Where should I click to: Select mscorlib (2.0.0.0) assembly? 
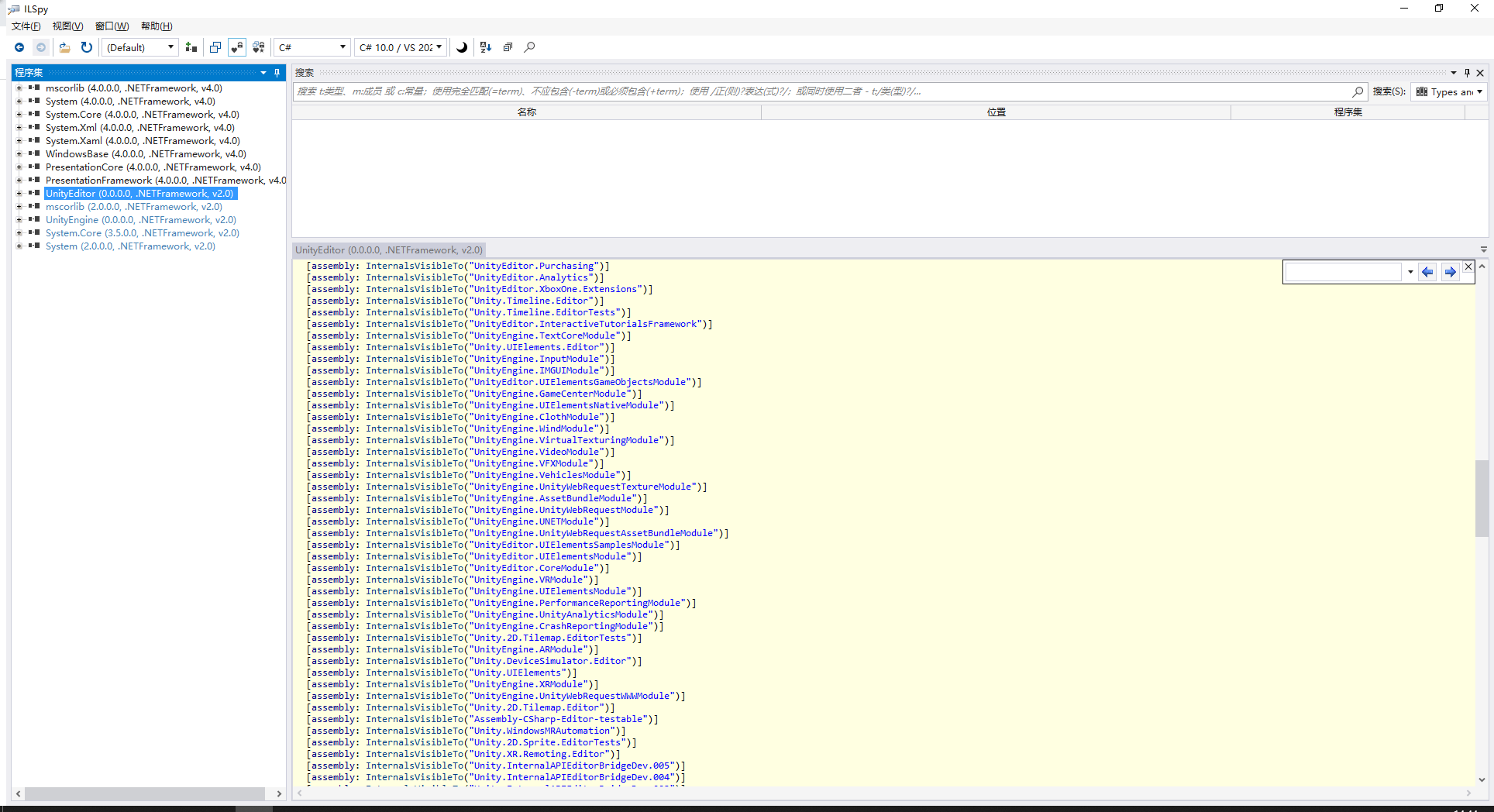click(x=134, y=207)
